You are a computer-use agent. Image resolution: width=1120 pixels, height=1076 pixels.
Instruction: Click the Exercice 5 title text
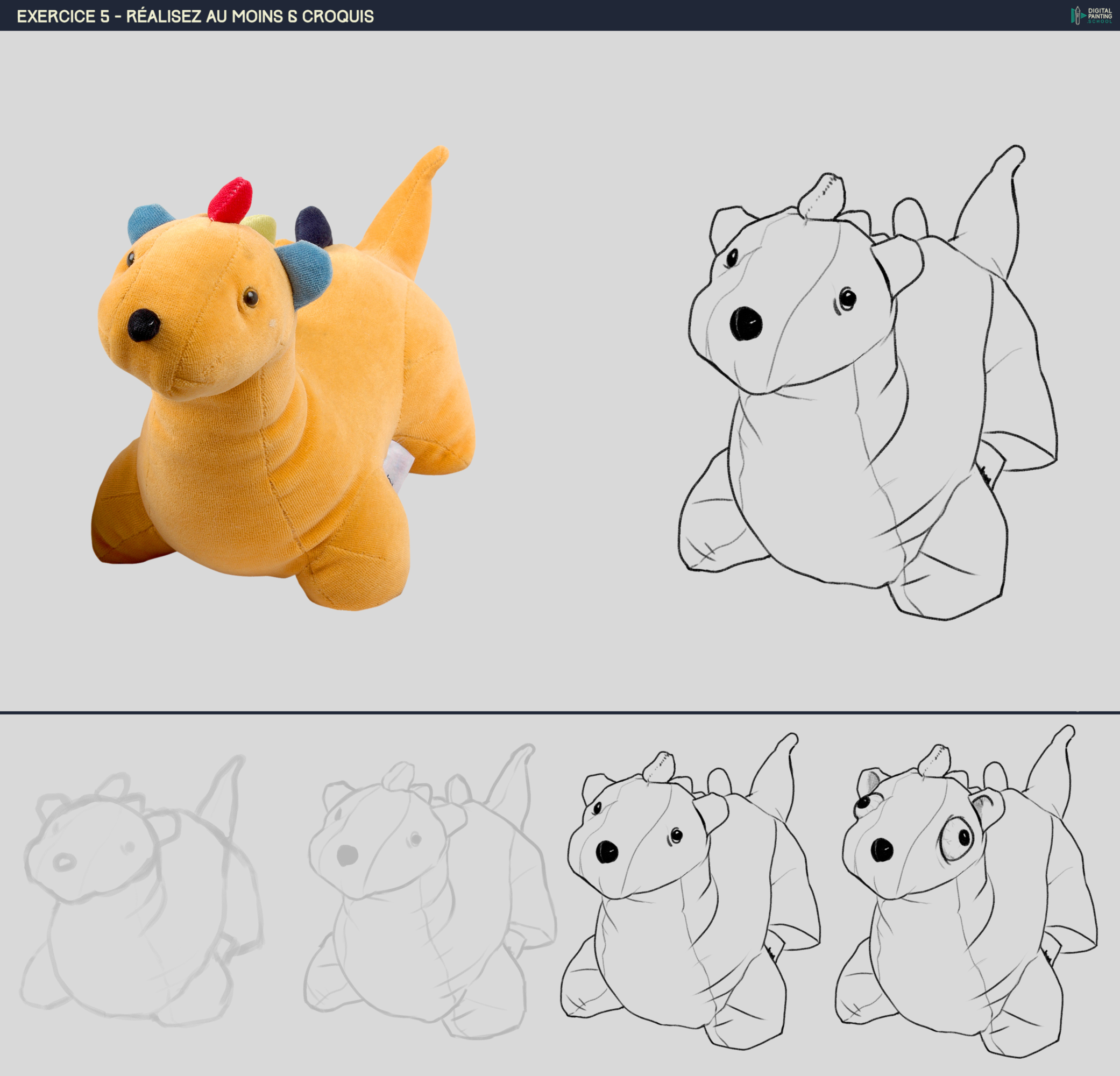[195, 16]
